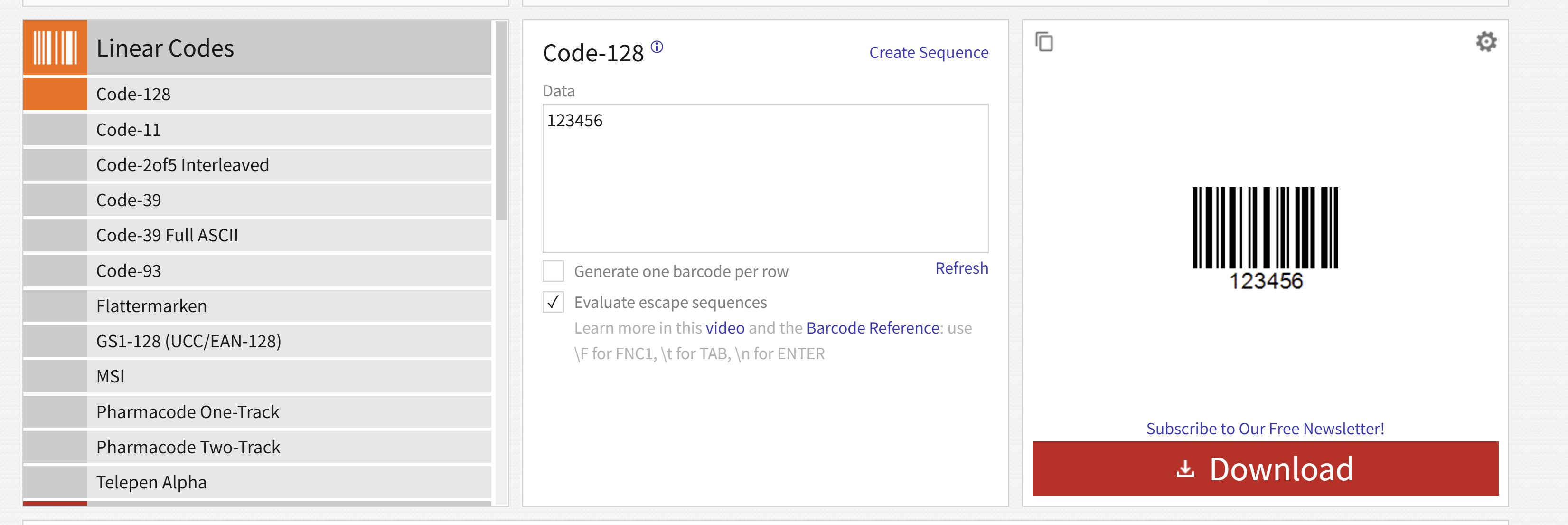Pick the Flattermarken barcode type
Viewport: 1568px width, 525px height.
[x=151, y=306]
